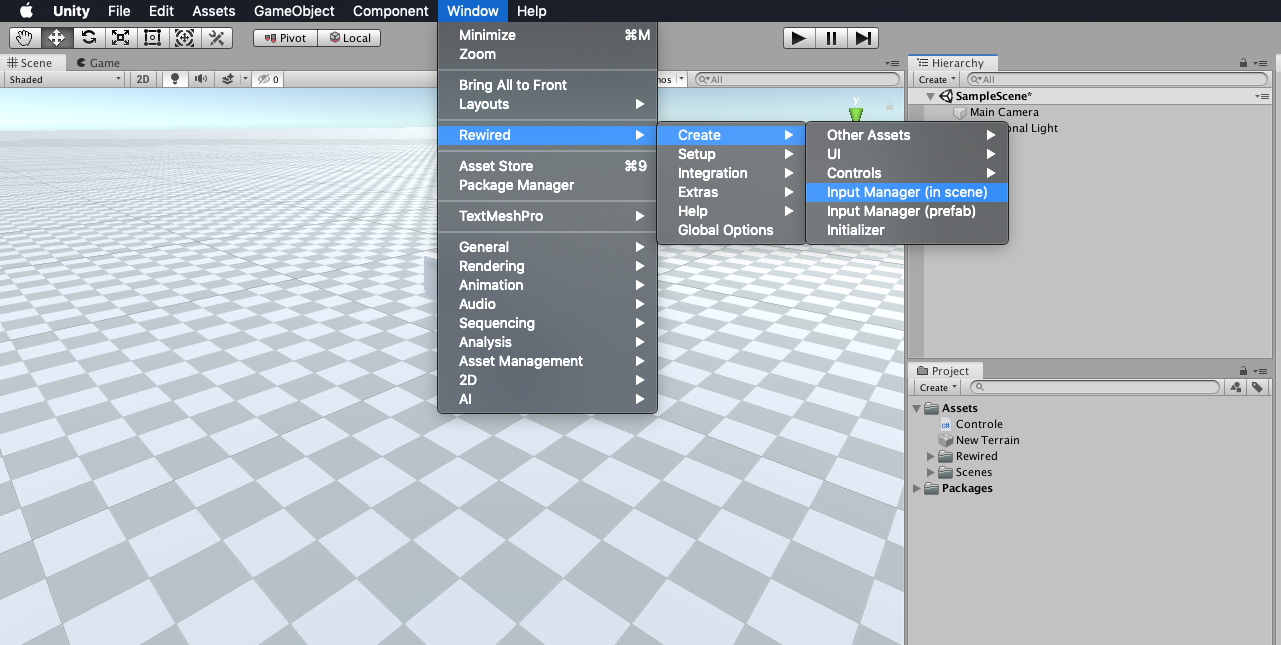
Task: Toggle the Project panel lock icon
Action: click(1243, 371)
